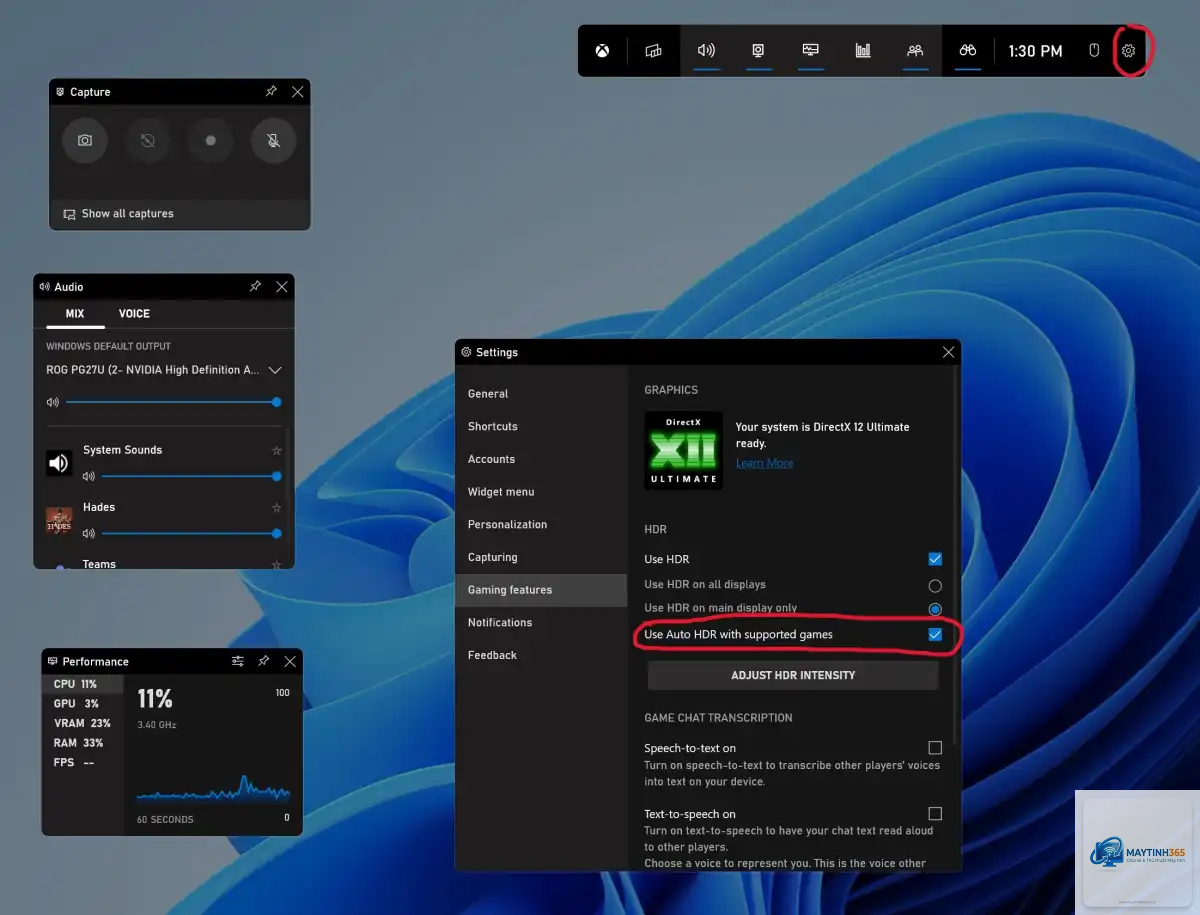The width and height of the screenshot is (1200, 915).
Task: Toggle the Performance widget from the Game Bar
Action: [x=811, y=51]
